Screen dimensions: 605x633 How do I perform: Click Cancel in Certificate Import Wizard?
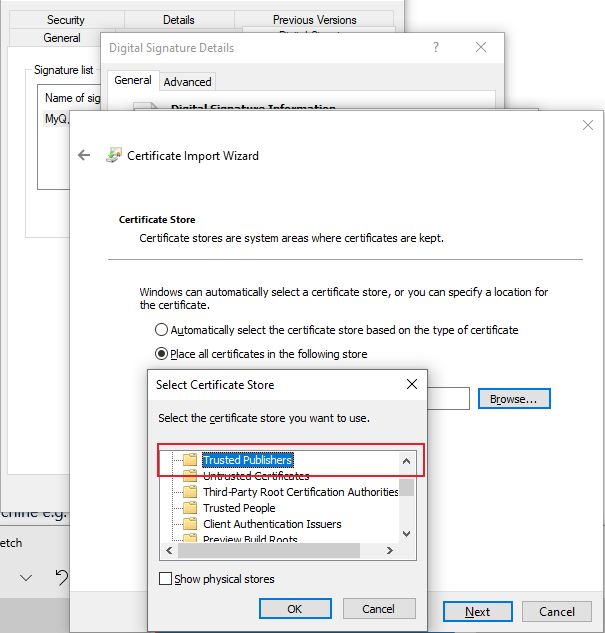[x=557, y=612]
